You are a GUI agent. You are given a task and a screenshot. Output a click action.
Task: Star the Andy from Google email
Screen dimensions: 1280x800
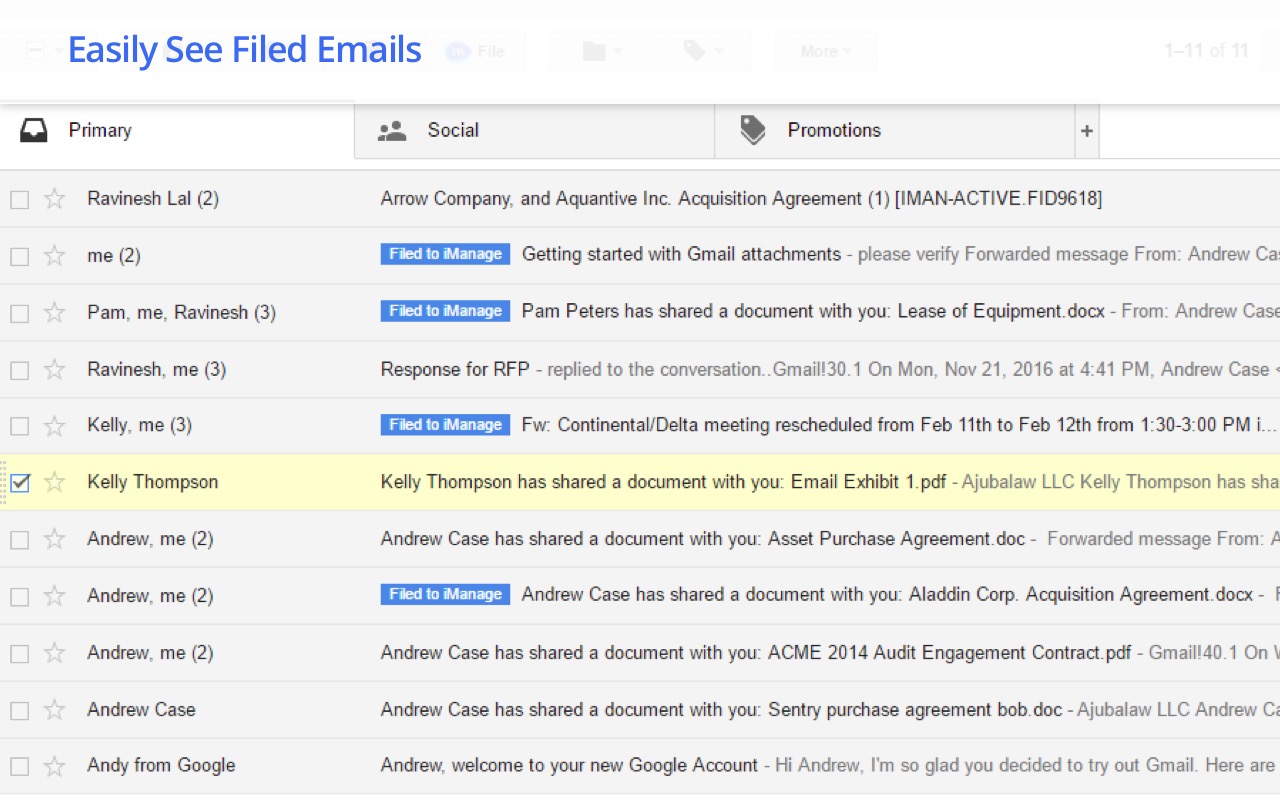[54, 766]
